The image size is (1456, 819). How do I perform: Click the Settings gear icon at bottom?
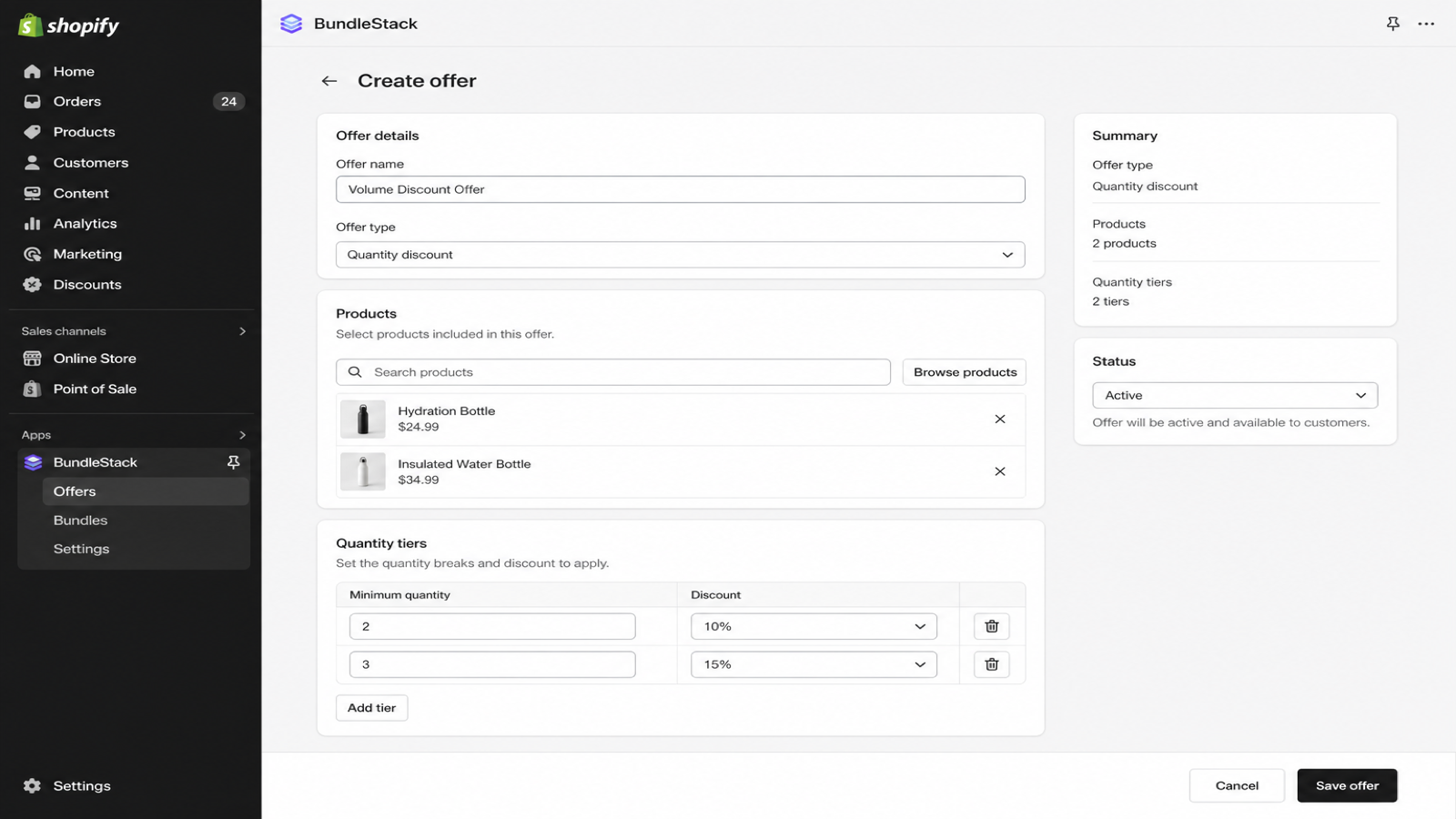pos(33,785)
